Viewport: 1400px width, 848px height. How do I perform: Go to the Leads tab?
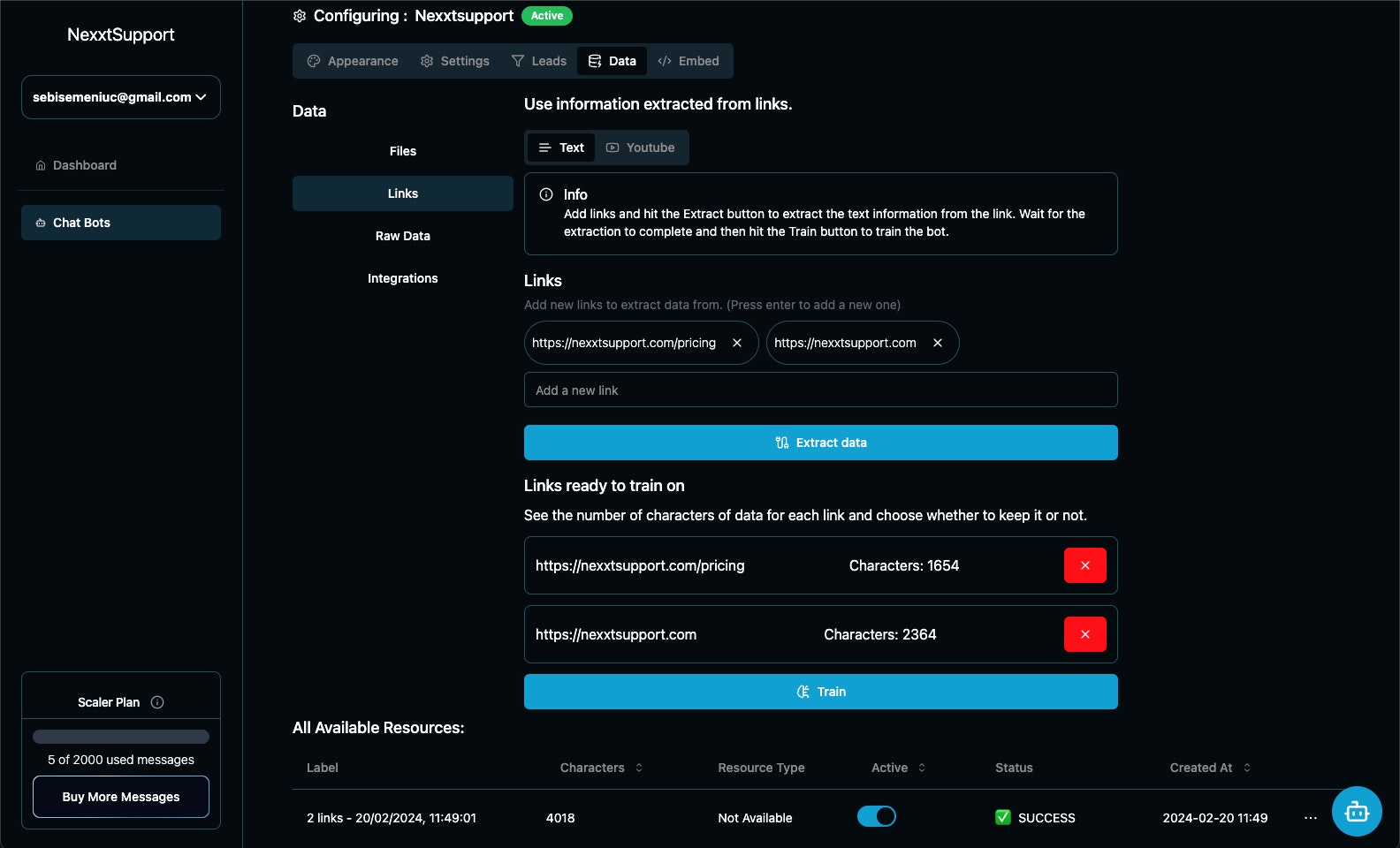[539, 61]
